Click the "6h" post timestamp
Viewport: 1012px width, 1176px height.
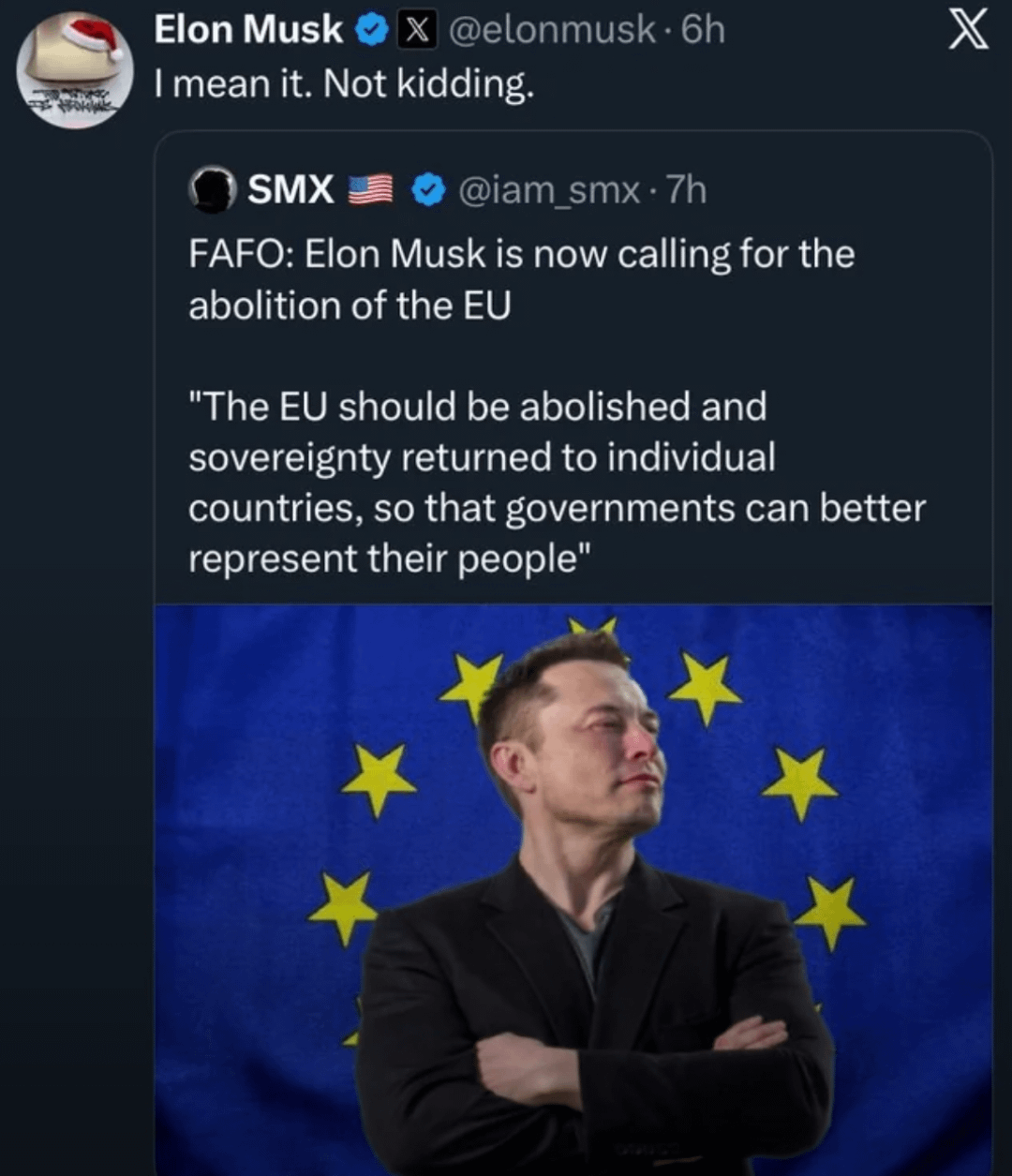click(703, 31)
